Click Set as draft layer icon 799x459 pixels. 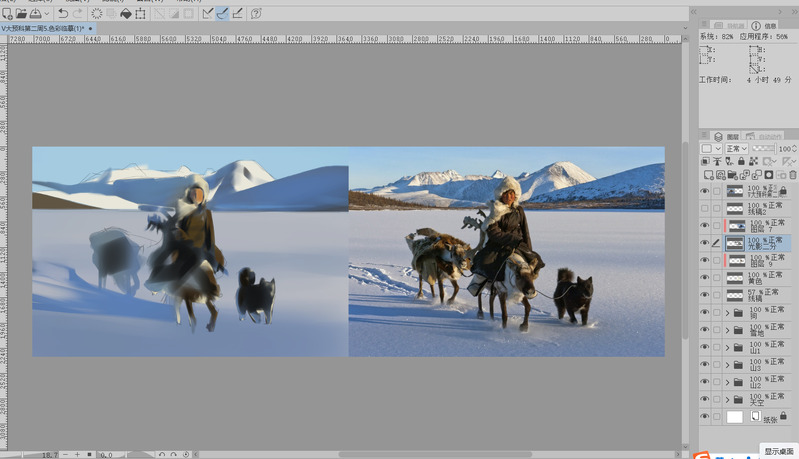[729, 161]
